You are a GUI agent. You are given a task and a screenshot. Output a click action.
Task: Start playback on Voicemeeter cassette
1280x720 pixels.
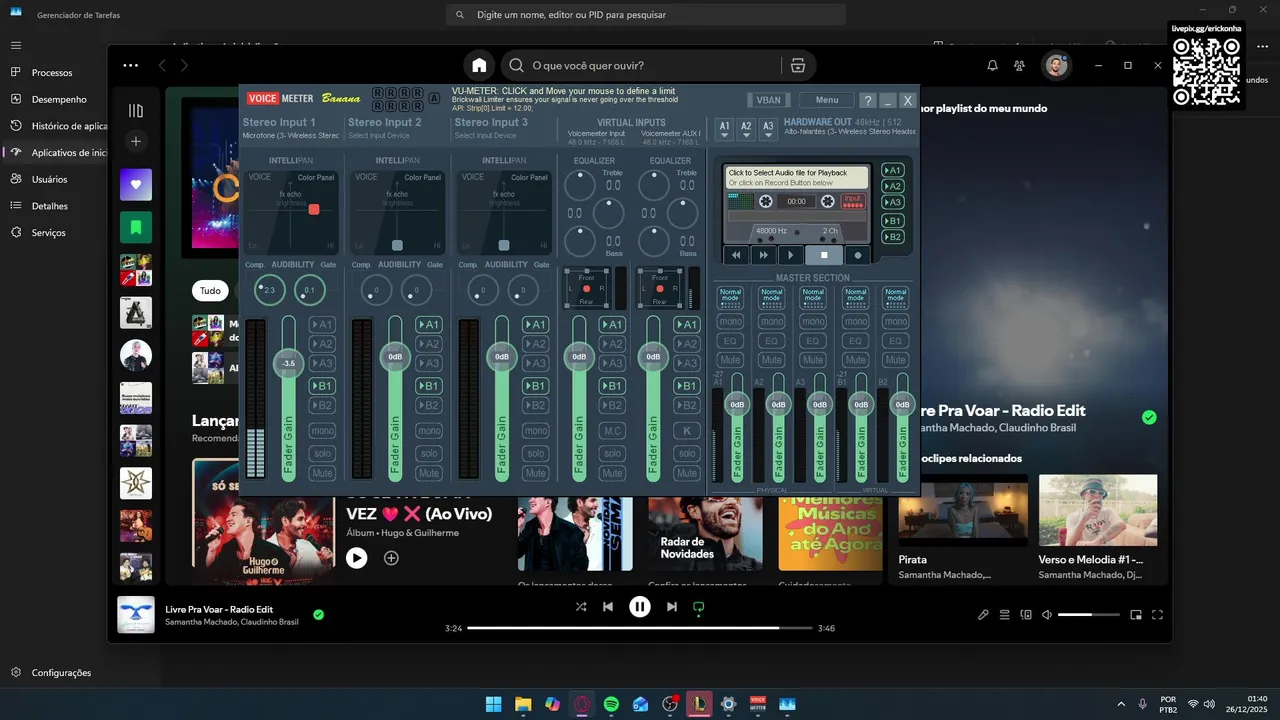[x=790, y=255]
